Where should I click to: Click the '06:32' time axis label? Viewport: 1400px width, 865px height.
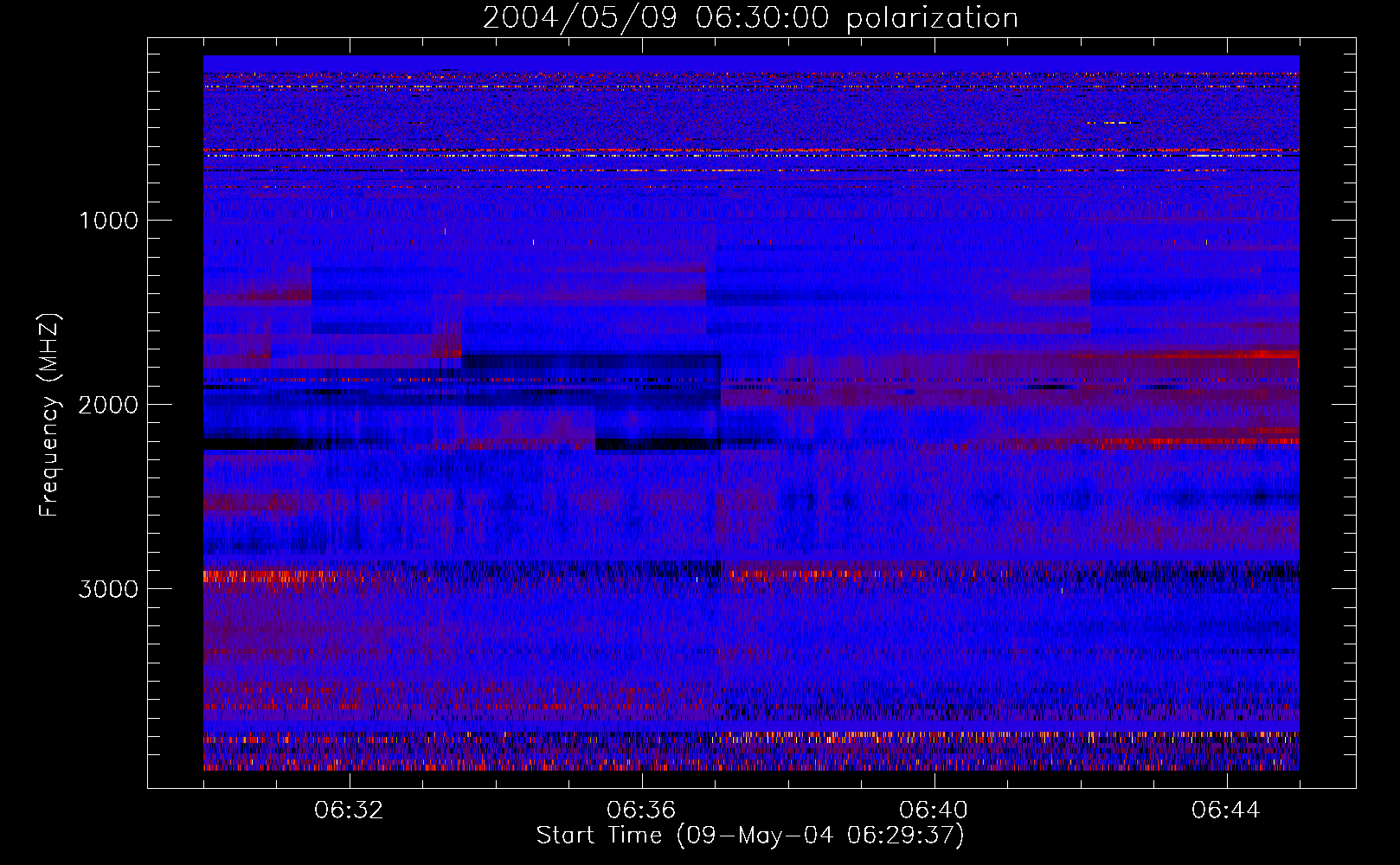(x=349, y=811)
